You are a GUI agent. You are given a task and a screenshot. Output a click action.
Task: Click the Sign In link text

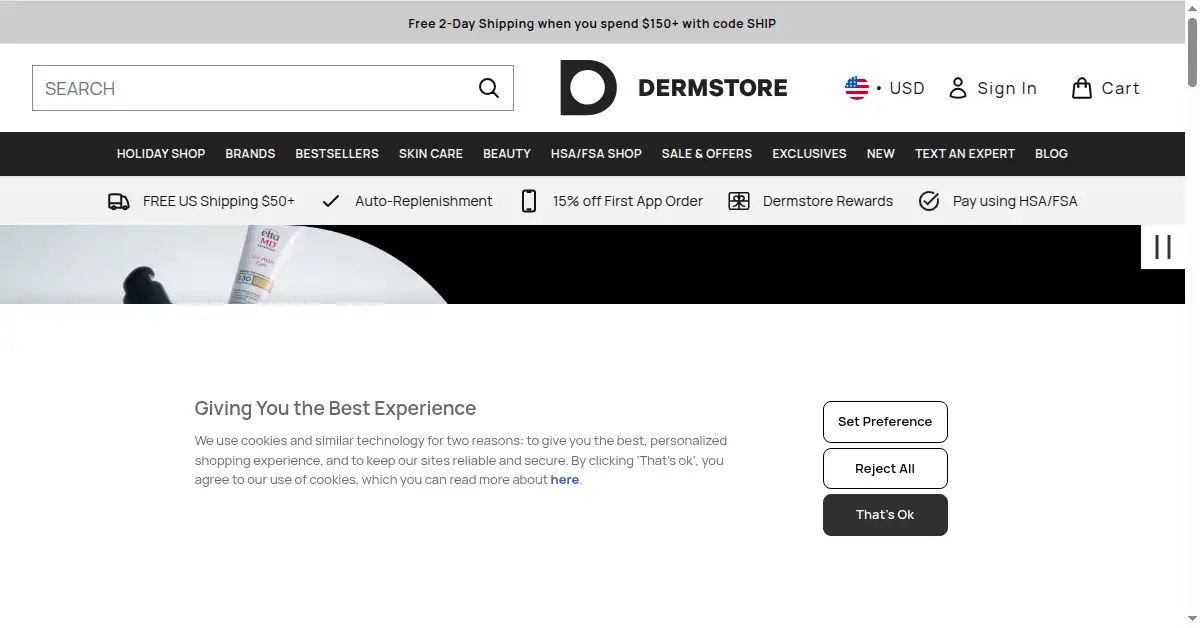coord(1007,88)
